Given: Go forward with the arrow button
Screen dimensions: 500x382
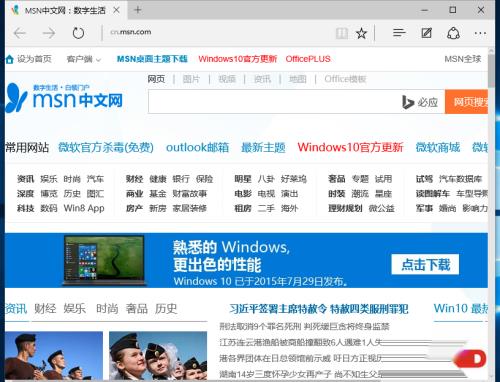Looking at the screenshot, I should point(49,33).
